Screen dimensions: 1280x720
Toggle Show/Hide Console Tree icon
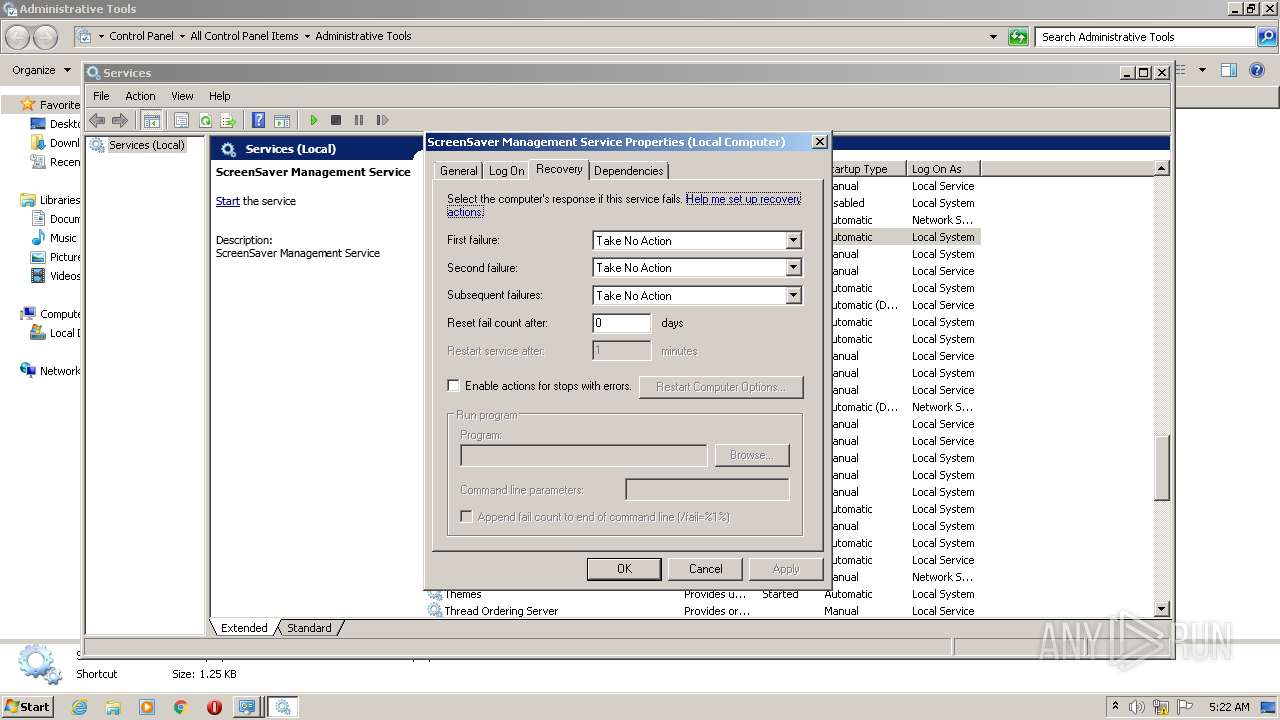(x=151, y=120)
